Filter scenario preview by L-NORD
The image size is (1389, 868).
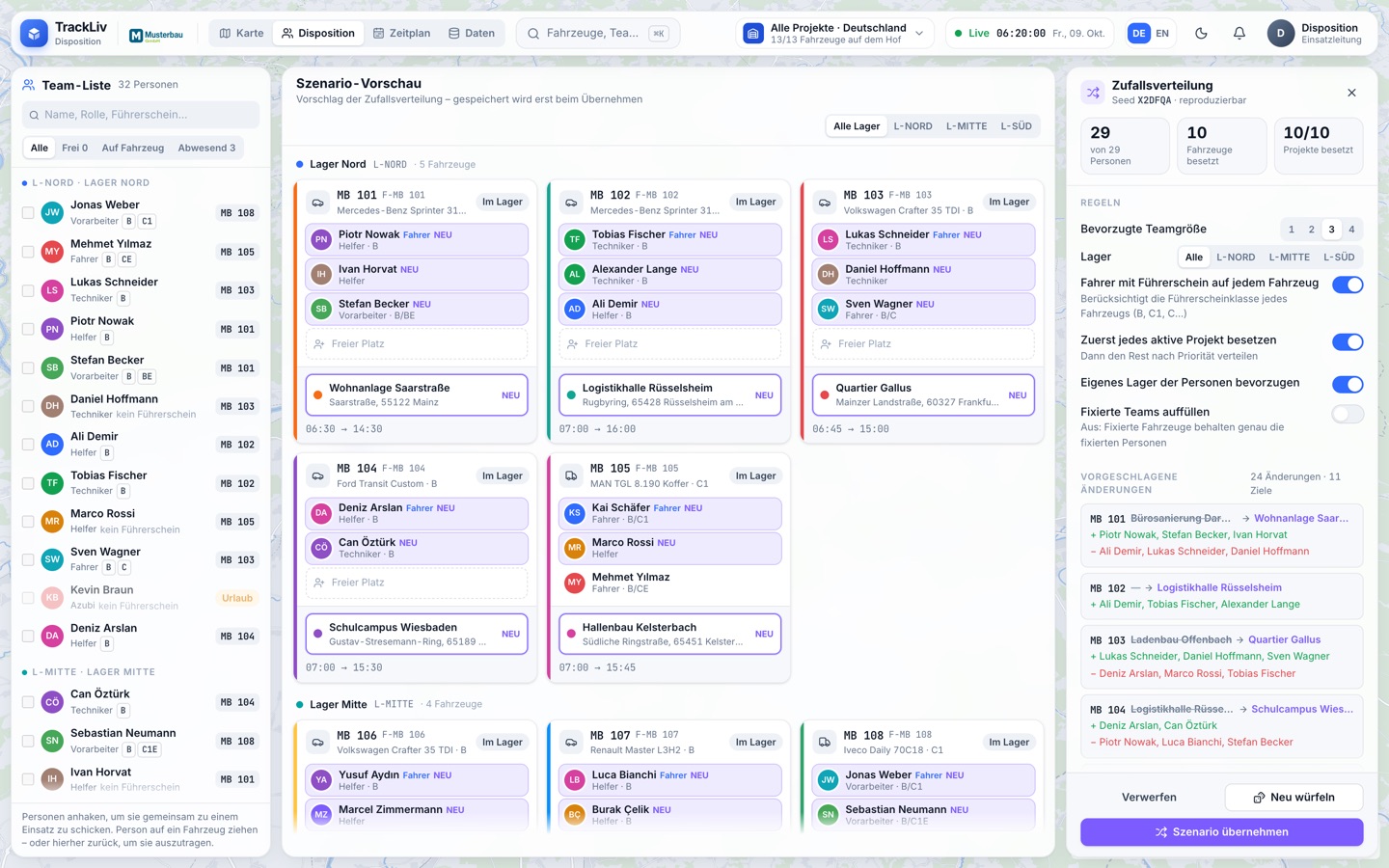tap(912, 126)
